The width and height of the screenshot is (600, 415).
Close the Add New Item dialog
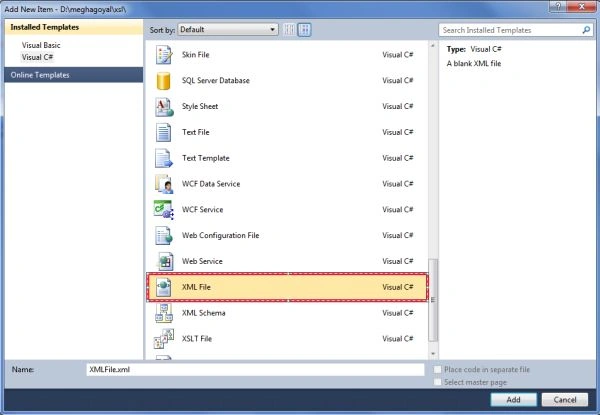582,6
